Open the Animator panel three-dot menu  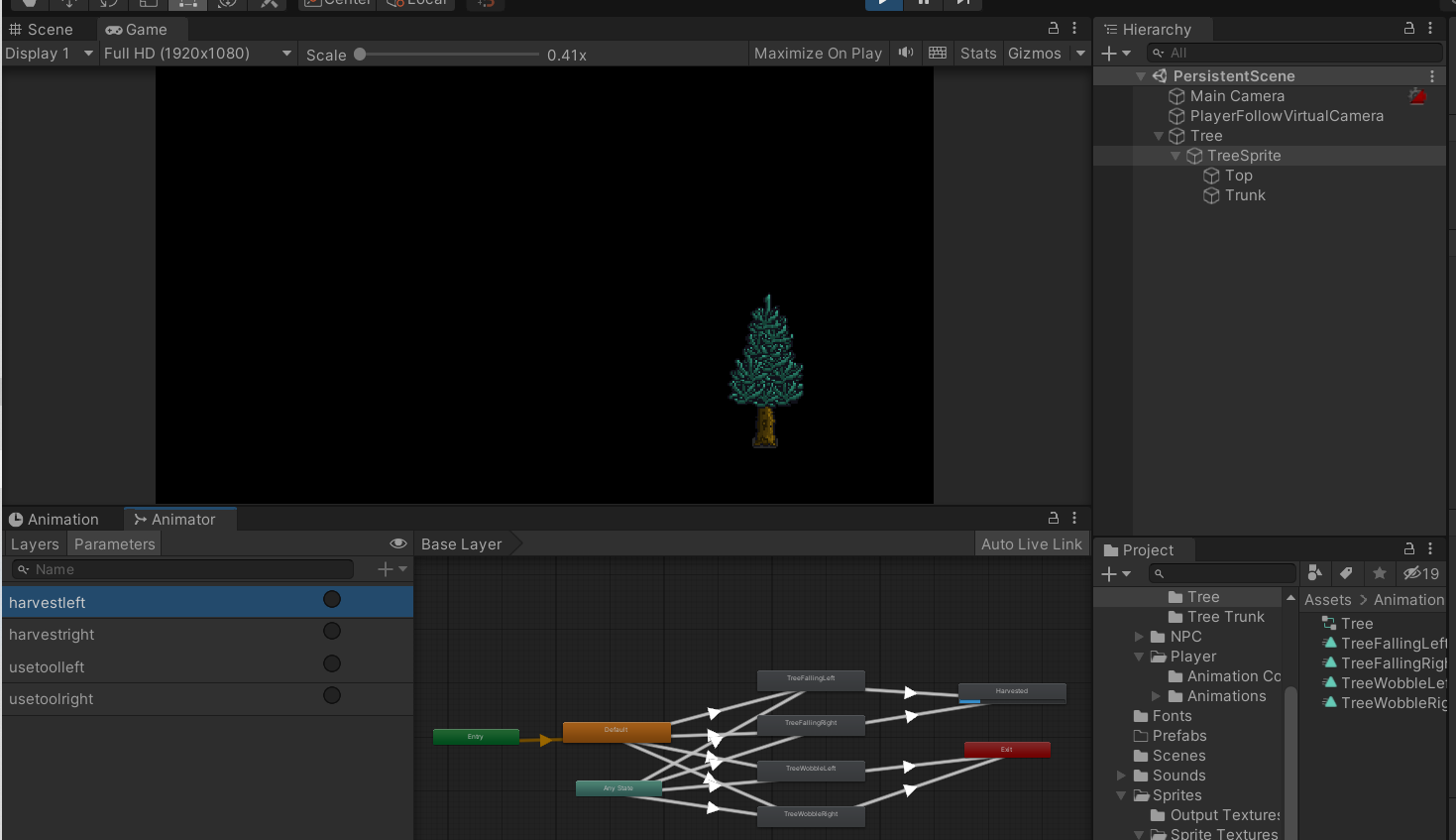click(1074, 519)
